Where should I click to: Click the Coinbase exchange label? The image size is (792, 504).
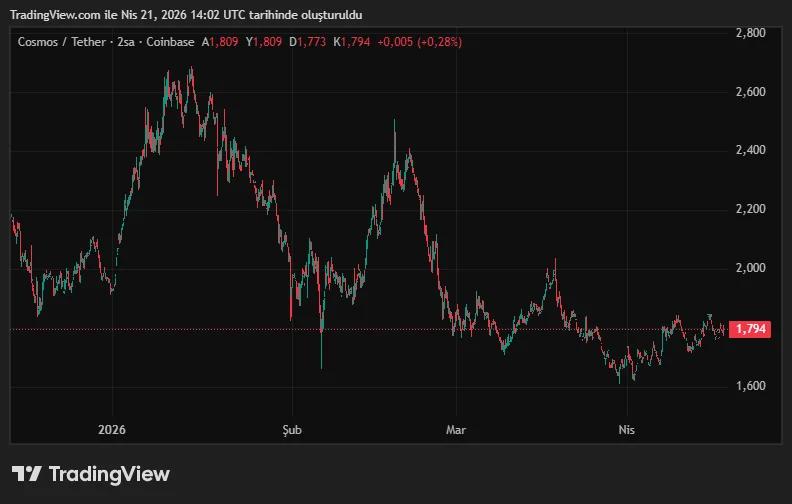pyautogui.click(x=168, y=42)
